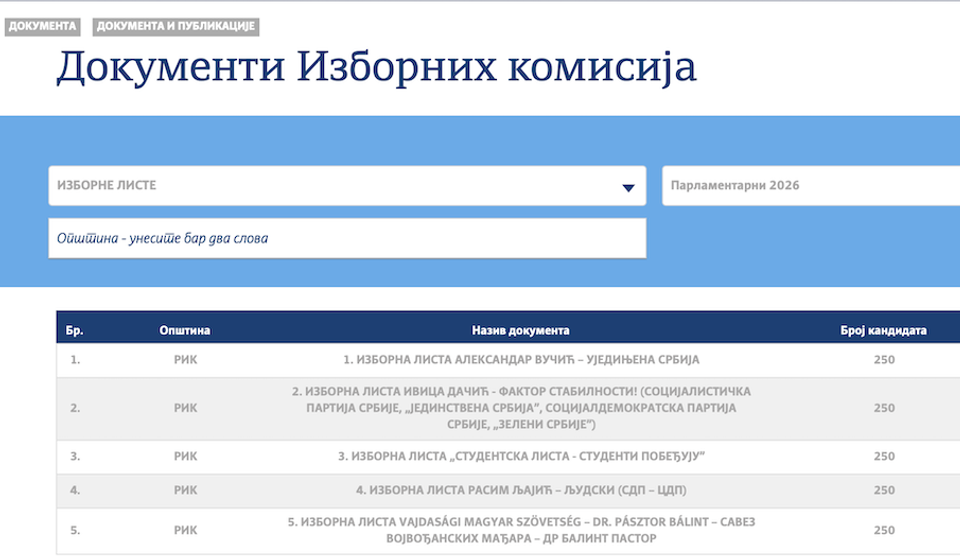
Task: Click the dropdown arrow of ИЗБОРНЕ ЛИСТЕ
Action: coord(628,187)
